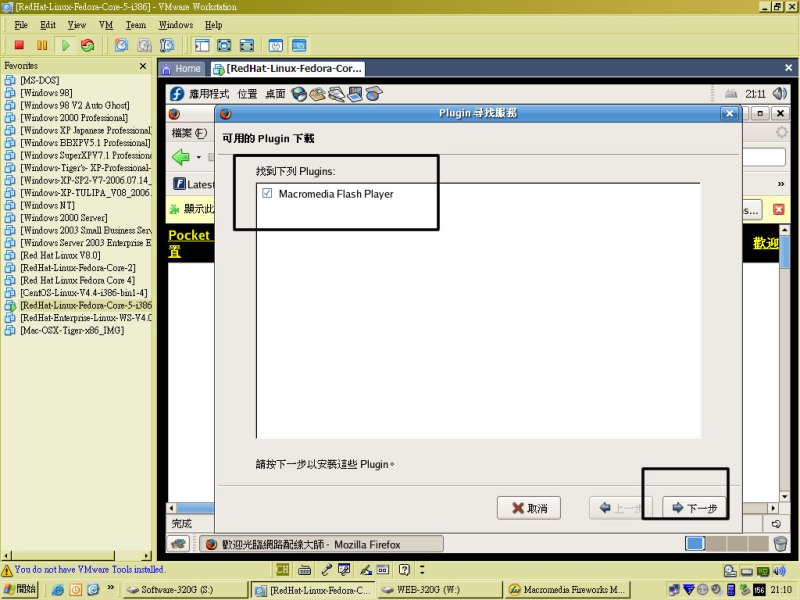Open WEB-320G (W:) from the Windows taskbar
Image resolution: width=800 pixels, height=600 pixels.
pos(440,590)
